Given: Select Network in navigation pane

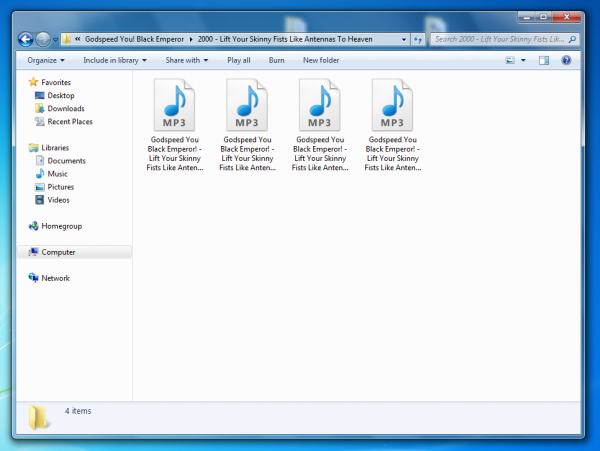Looking at the screenshot, I should pos(55,278).
